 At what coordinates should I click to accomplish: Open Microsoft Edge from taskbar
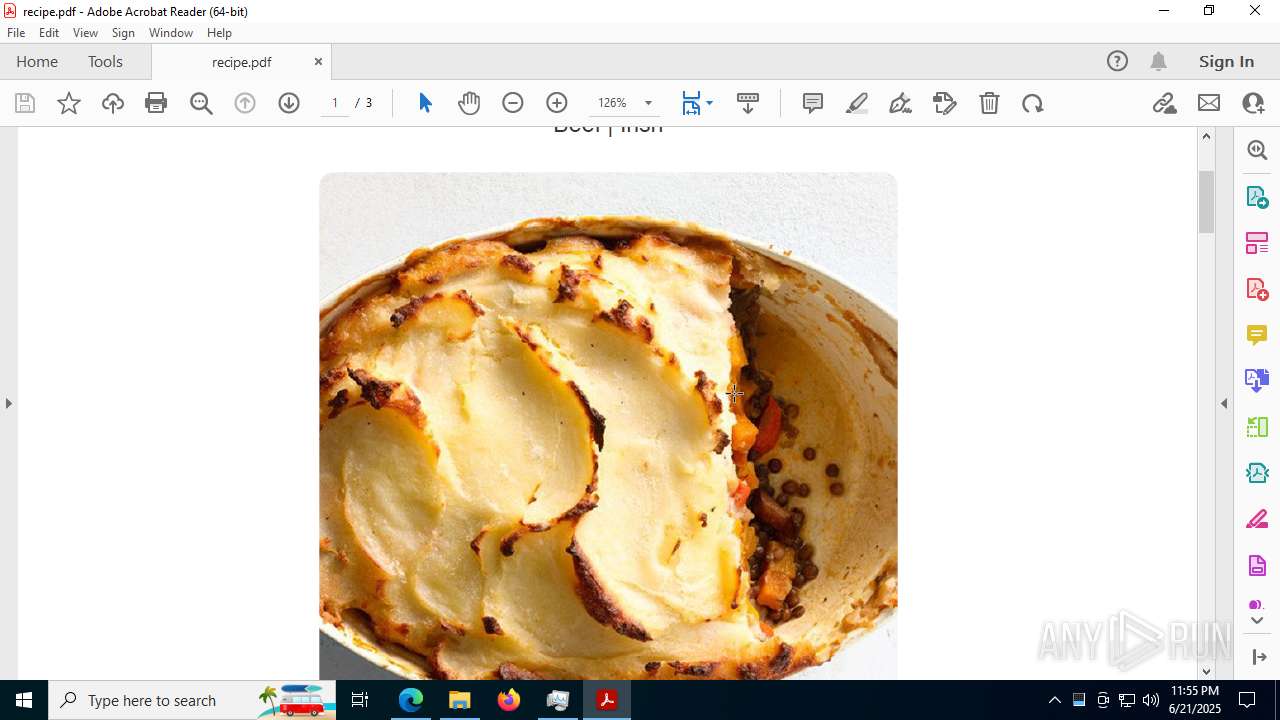pos(411,700)
